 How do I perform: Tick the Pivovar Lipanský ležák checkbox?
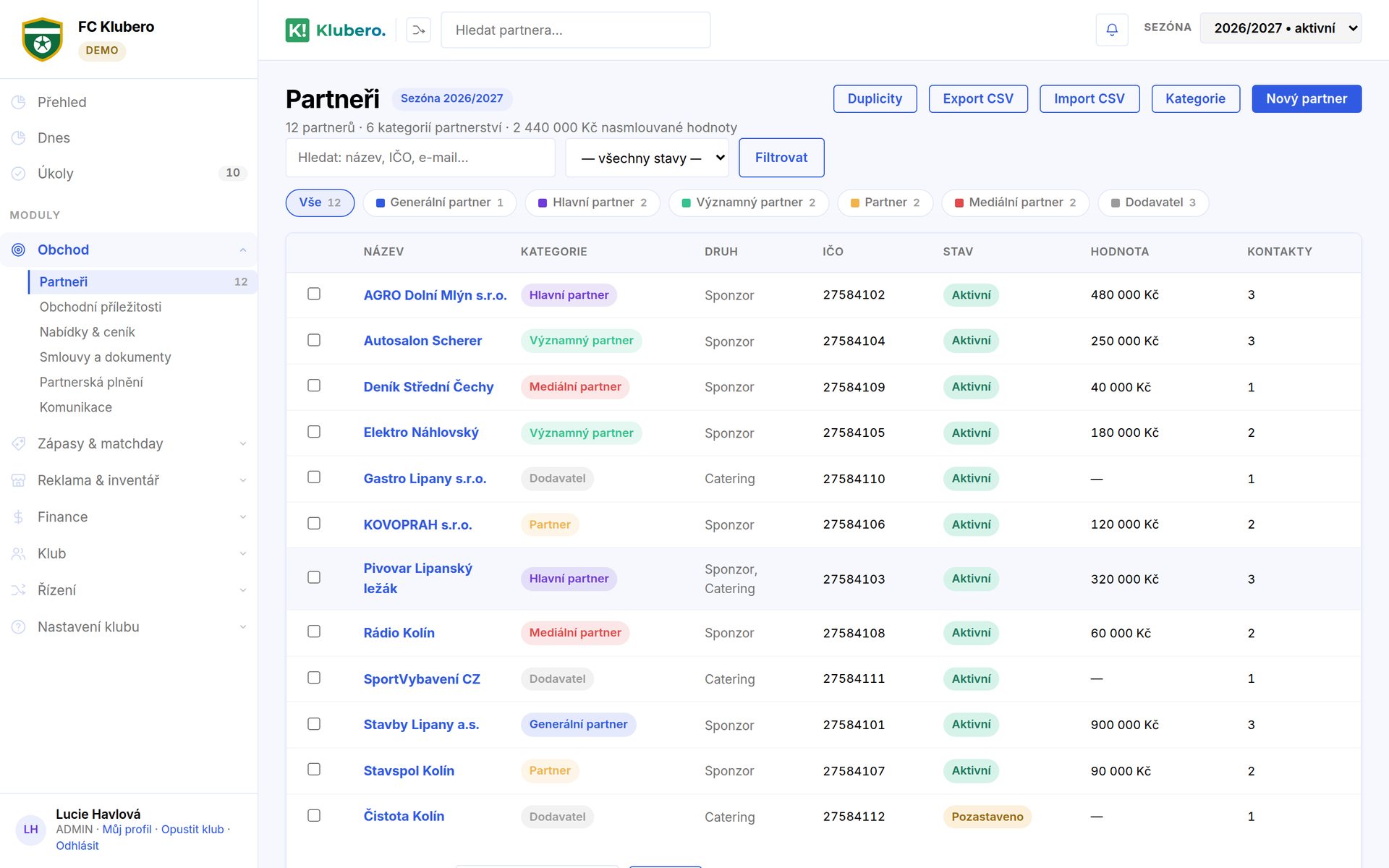click(314, 577)
